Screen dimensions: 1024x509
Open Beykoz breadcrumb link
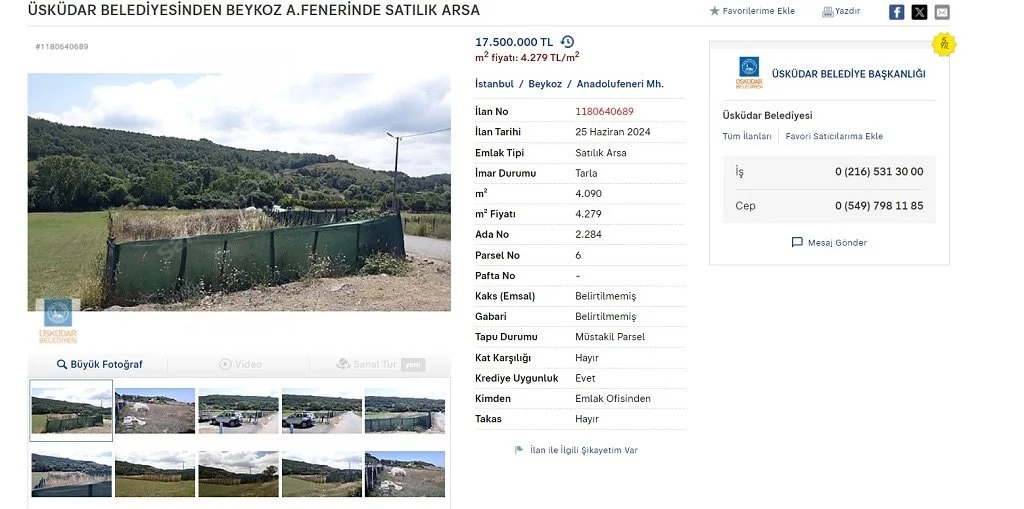click(545, 84)
